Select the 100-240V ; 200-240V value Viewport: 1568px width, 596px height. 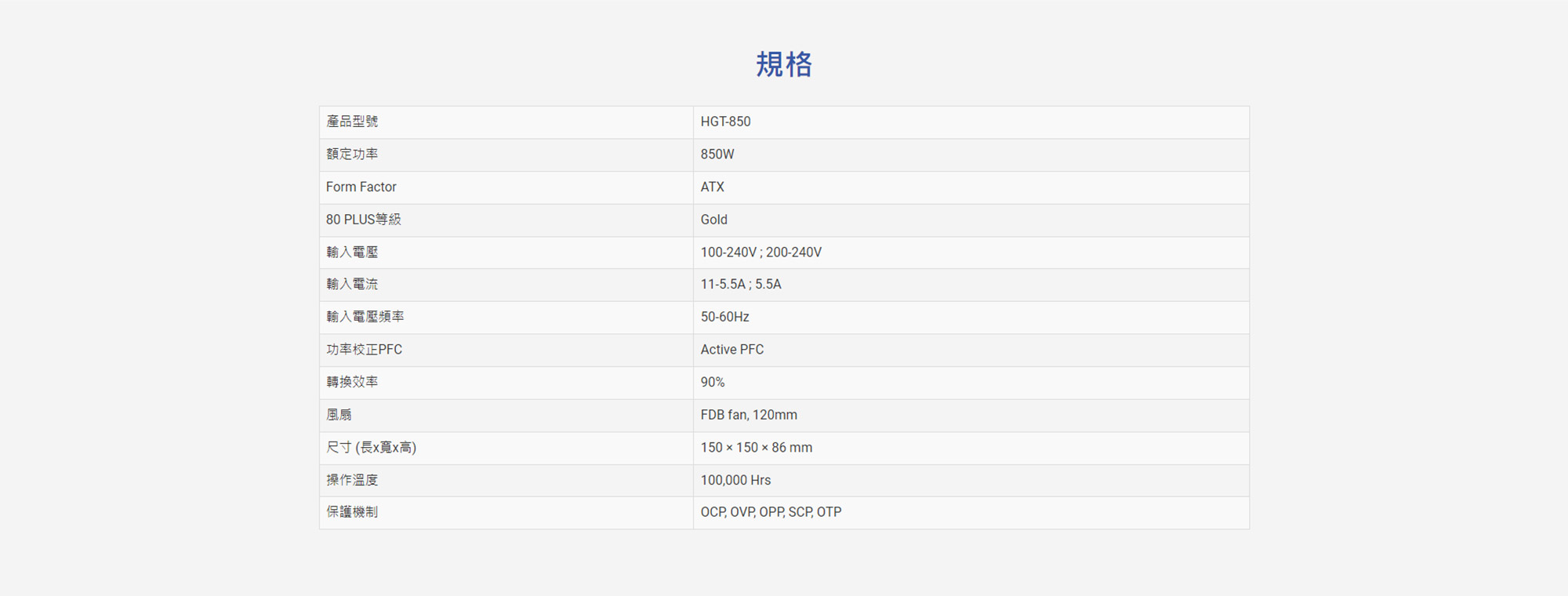click(761, 253)
